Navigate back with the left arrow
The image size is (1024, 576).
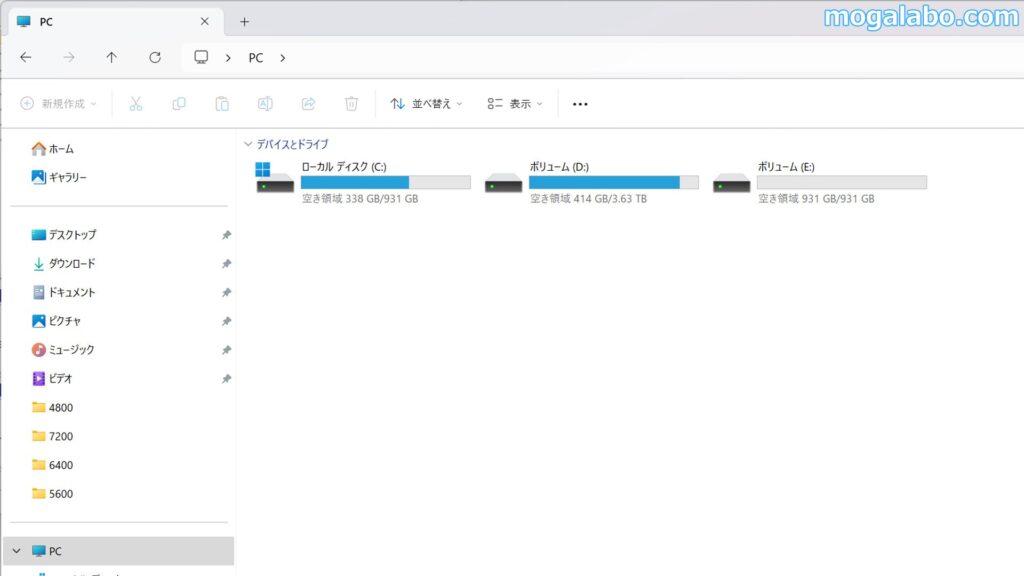26,57
